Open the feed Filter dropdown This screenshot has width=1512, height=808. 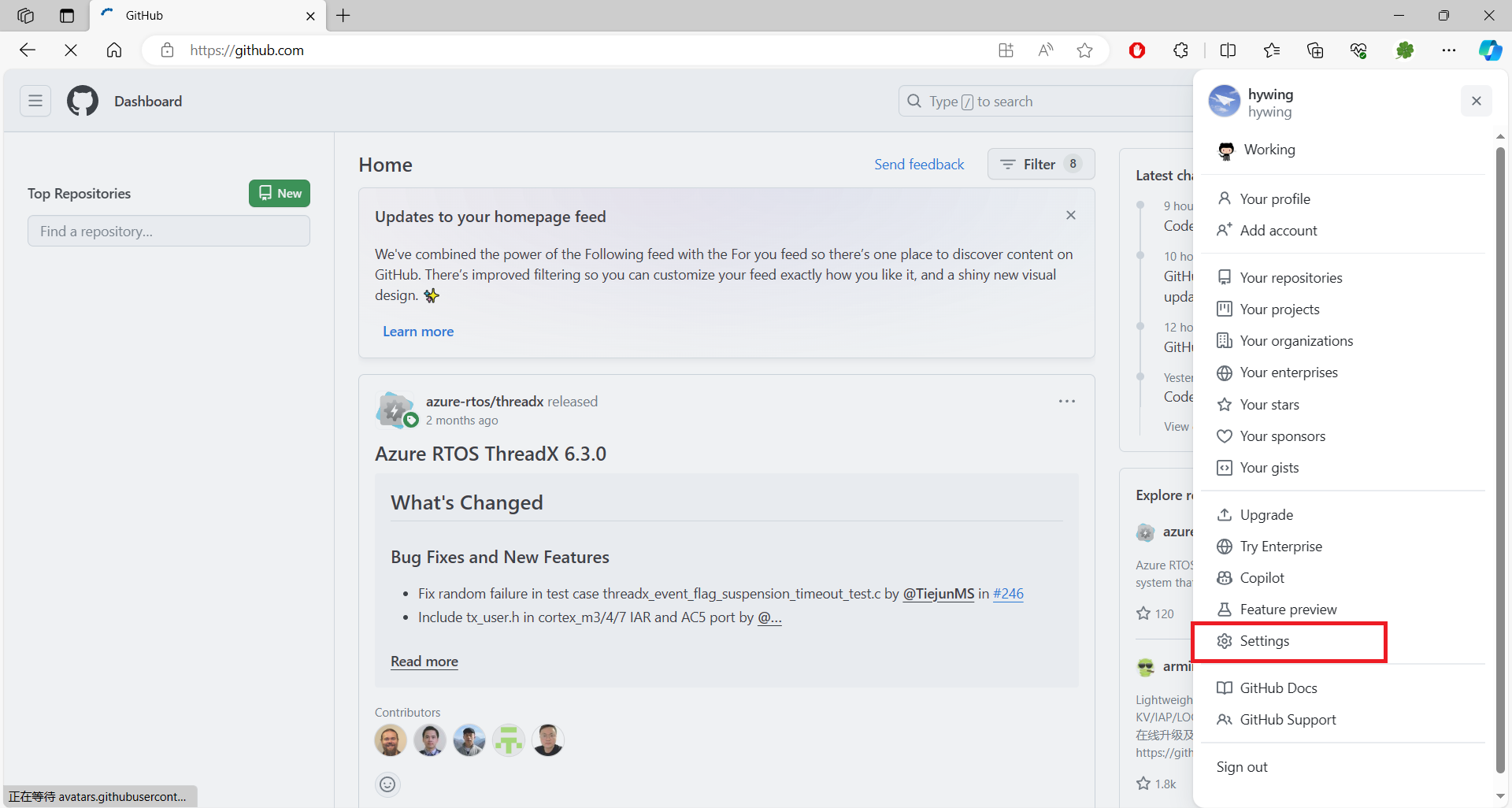tap(1040, 164)
